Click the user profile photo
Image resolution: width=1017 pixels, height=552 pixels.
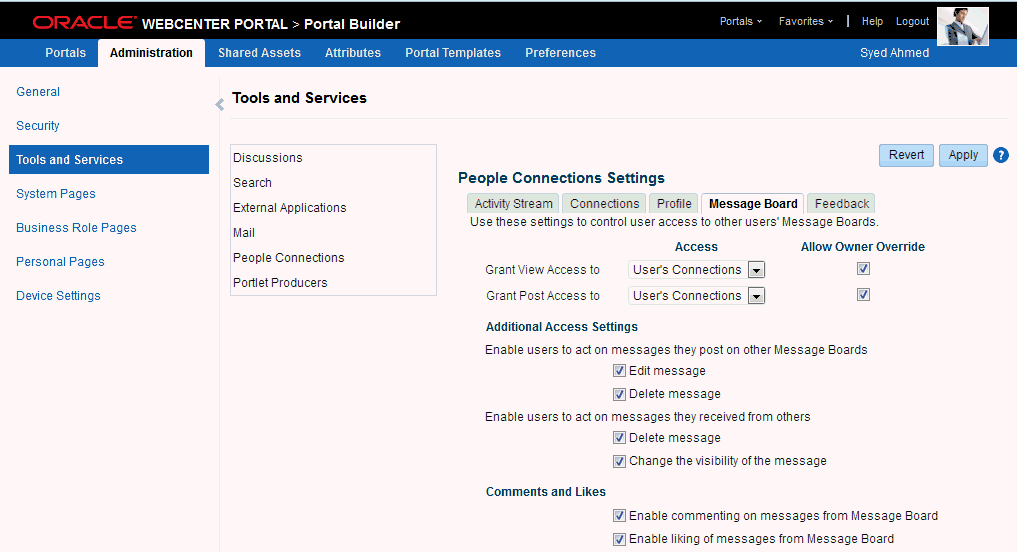tap(963, 27)
